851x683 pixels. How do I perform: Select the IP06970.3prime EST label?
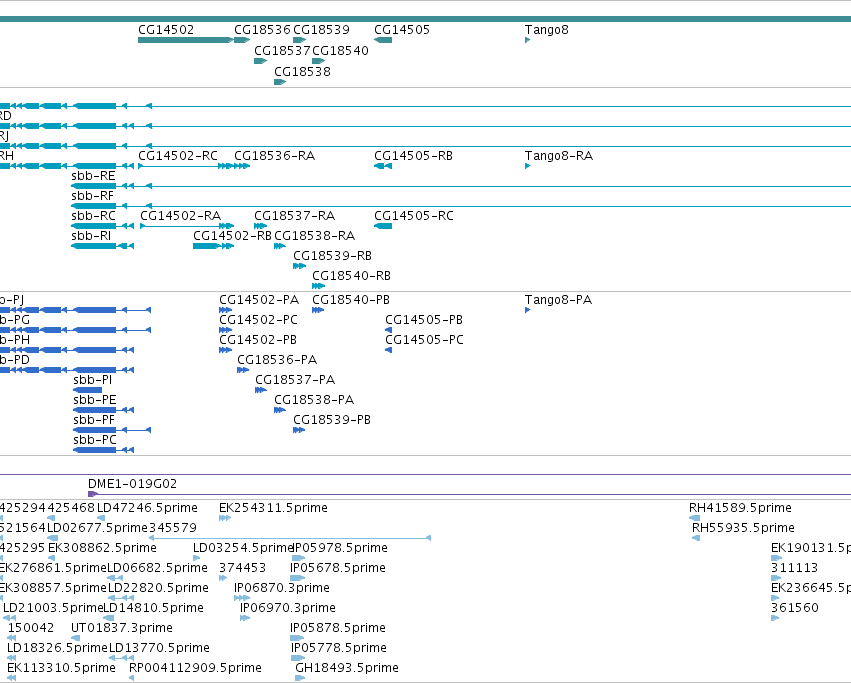(288, 608)
